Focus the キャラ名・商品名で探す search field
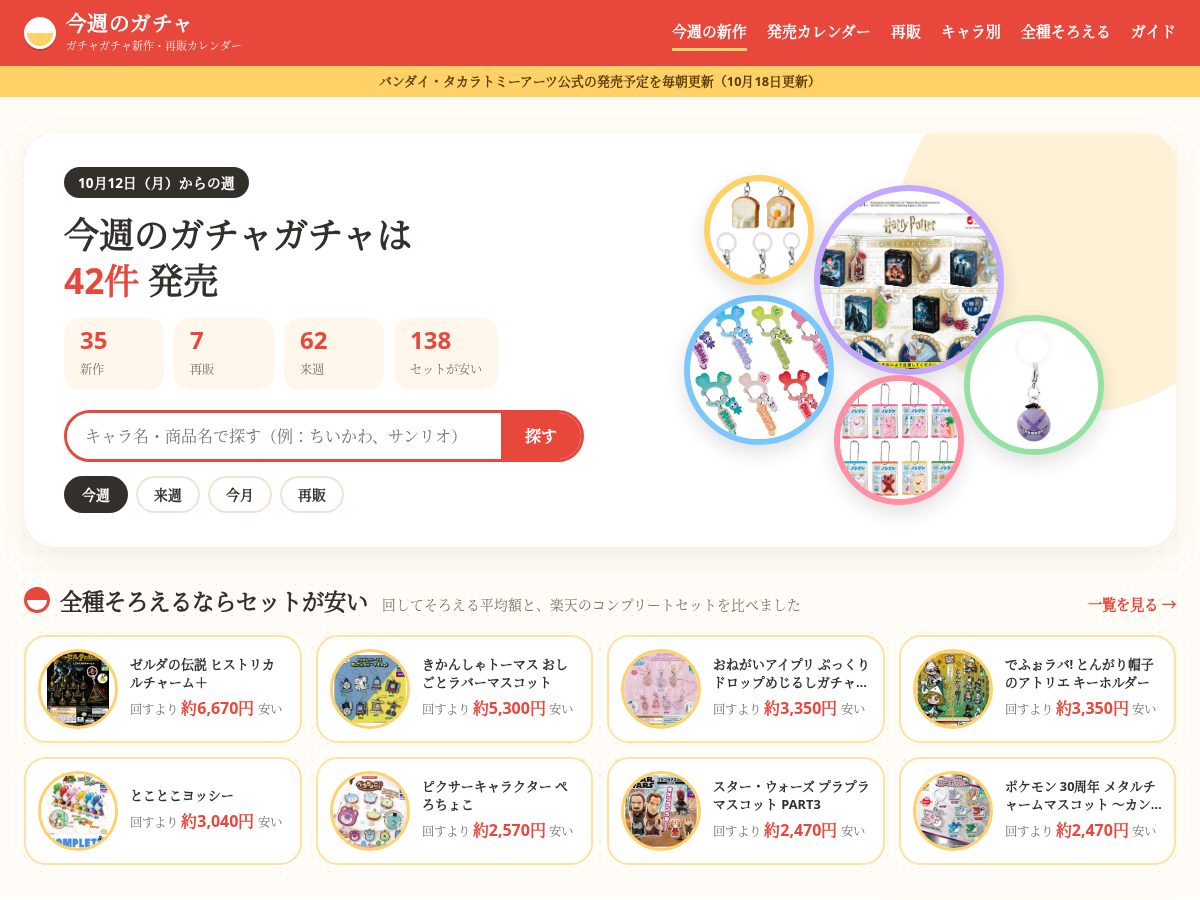 (x=283, y=436)
